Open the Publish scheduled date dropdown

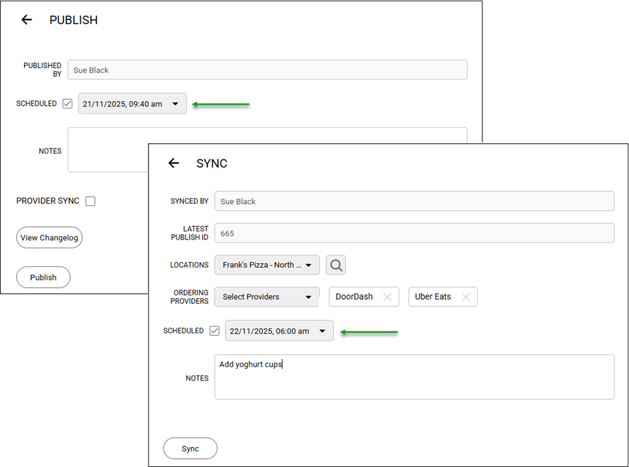tap(176, 103)
